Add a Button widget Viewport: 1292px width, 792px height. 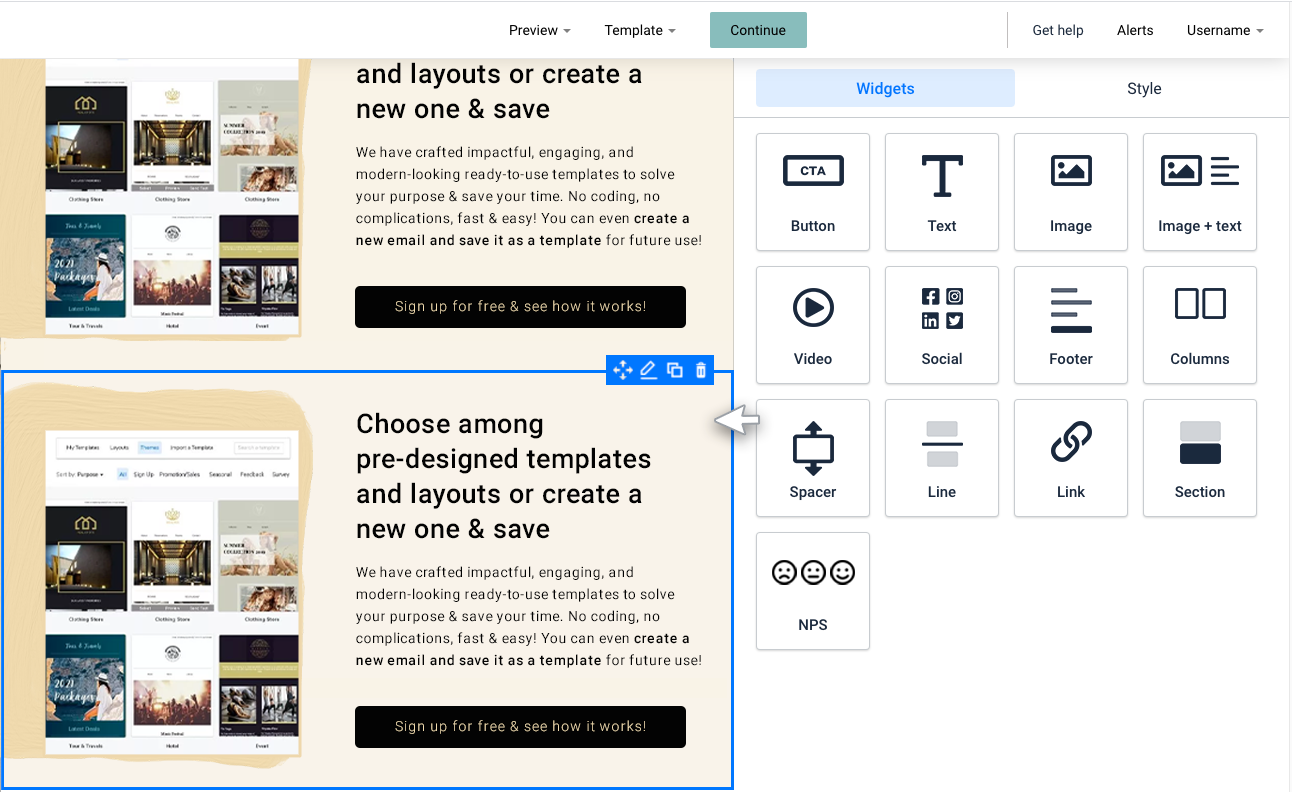click(x=813, y=192)
